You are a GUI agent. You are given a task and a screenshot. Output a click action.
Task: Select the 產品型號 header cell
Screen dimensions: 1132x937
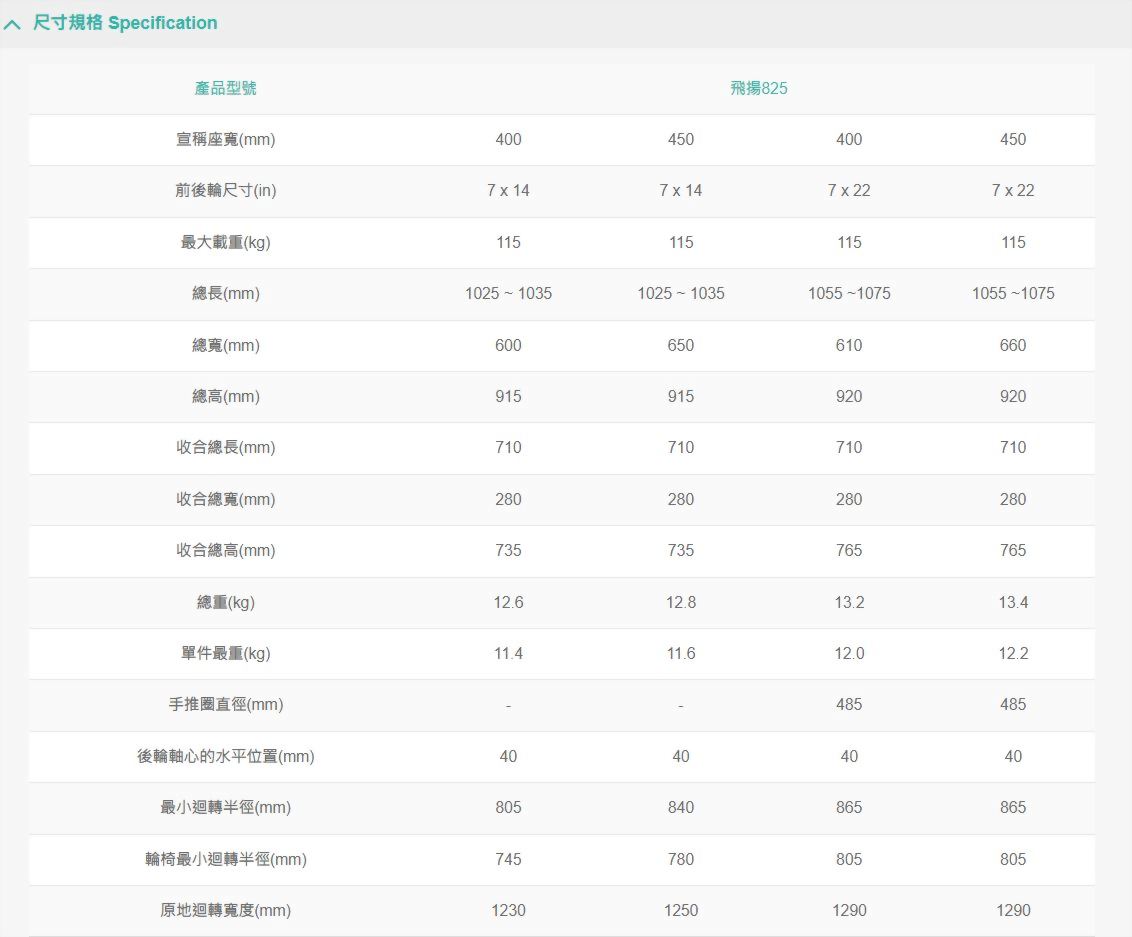tap(225, 88)
